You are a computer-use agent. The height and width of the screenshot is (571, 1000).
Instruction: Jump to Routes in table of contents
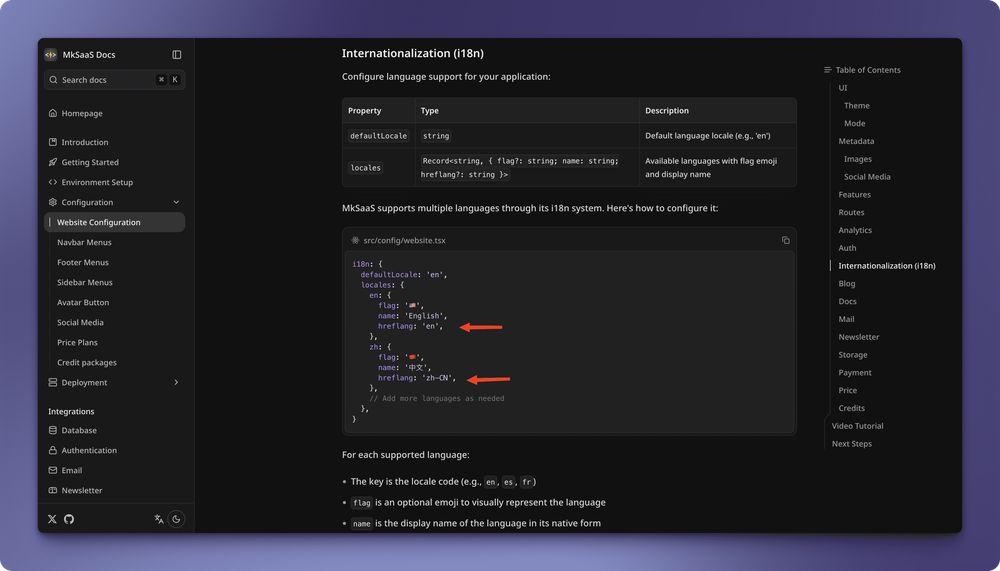point(851,212)
